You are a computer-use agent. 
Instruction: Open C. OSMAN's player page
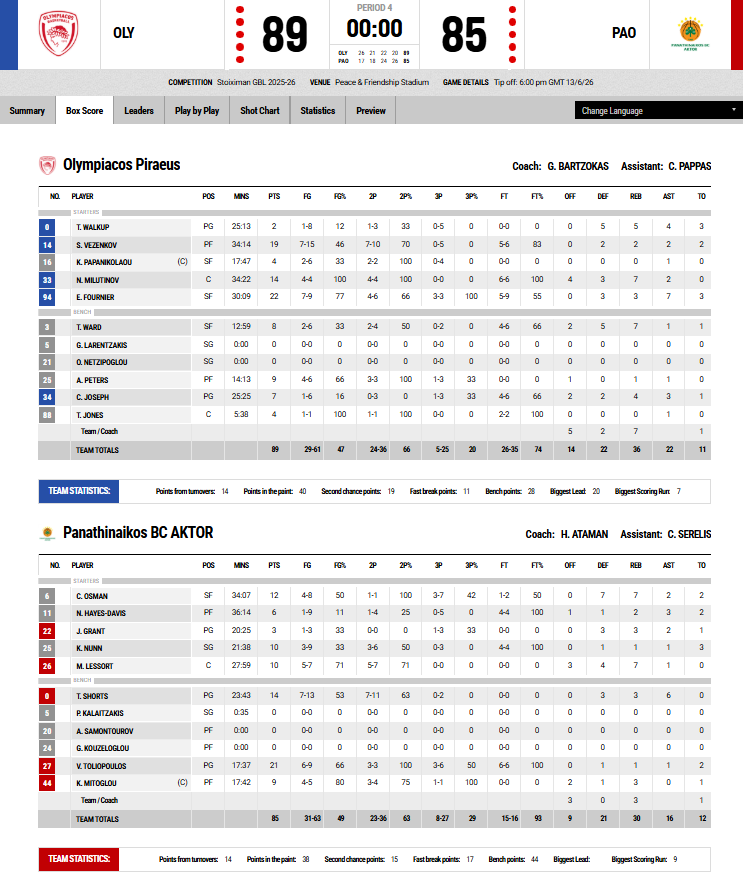92,596
